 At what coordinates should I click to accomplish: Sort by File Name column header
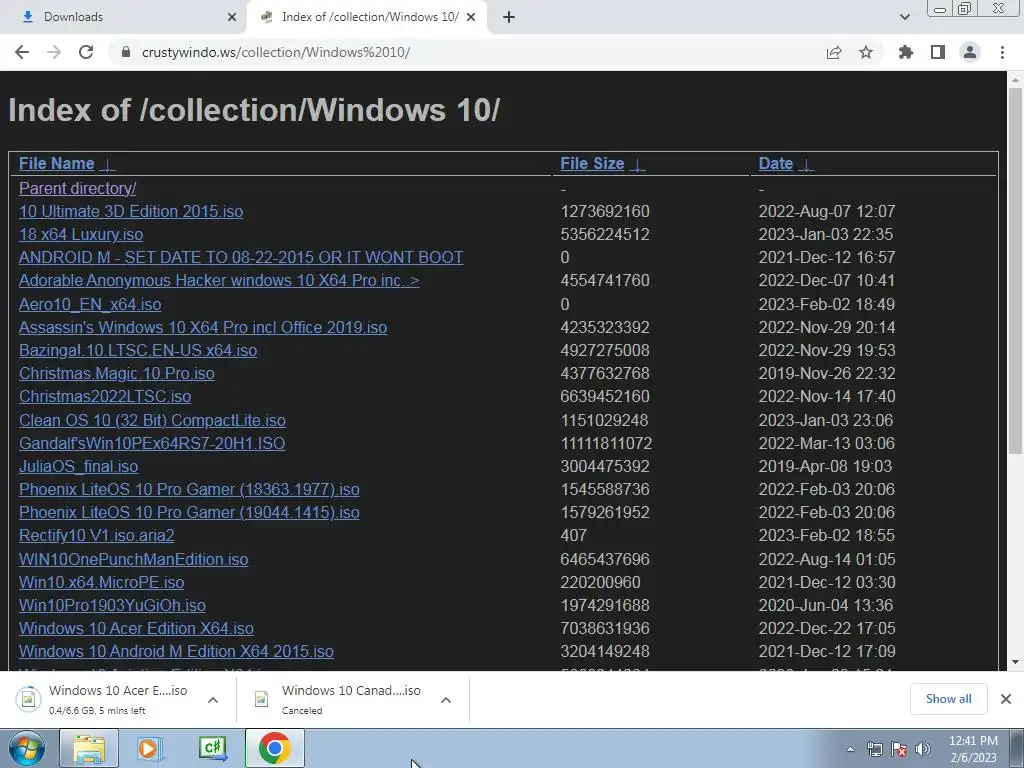tap(57, 163)
